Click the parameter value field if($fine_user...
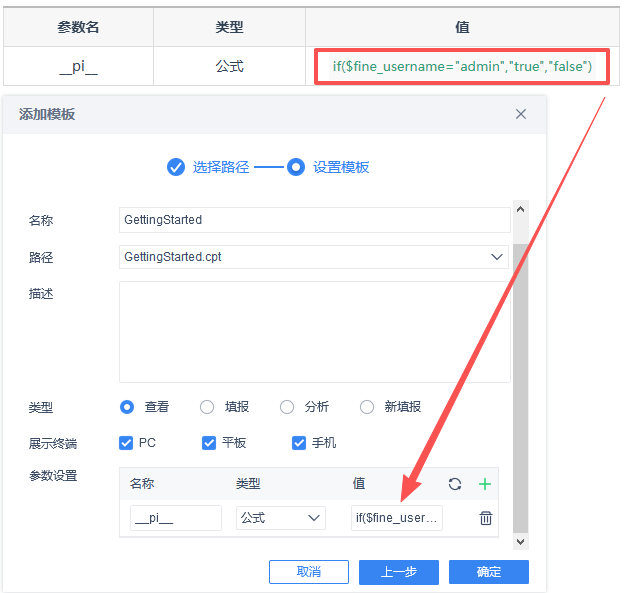632x593 pixels. coord(397,518)
